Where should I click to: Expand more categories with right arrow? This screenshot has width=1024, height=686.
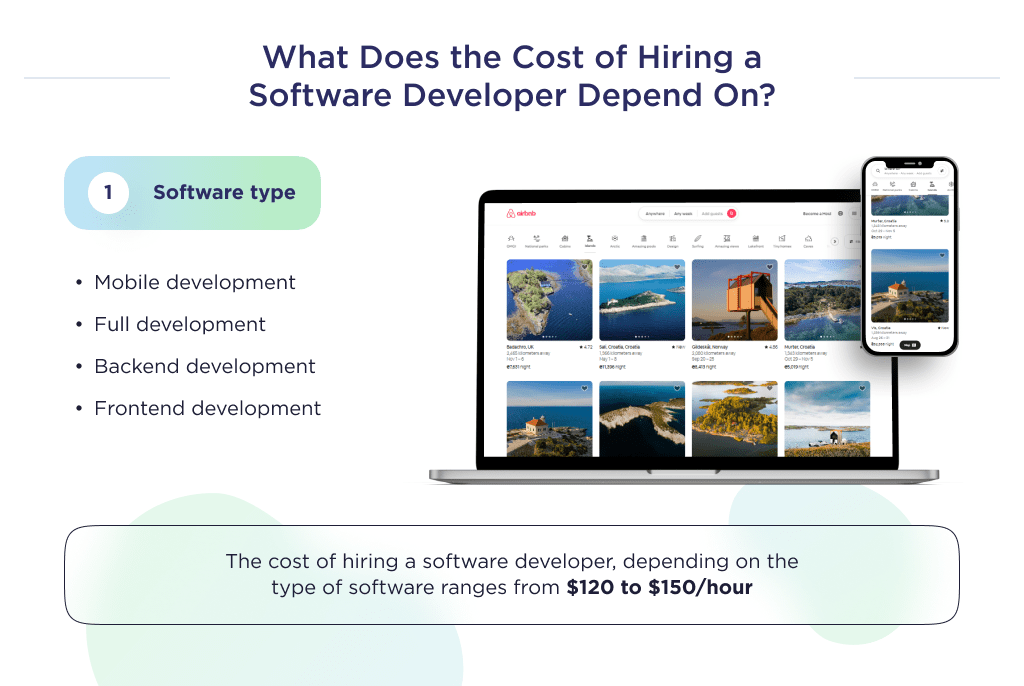[835, 240]
